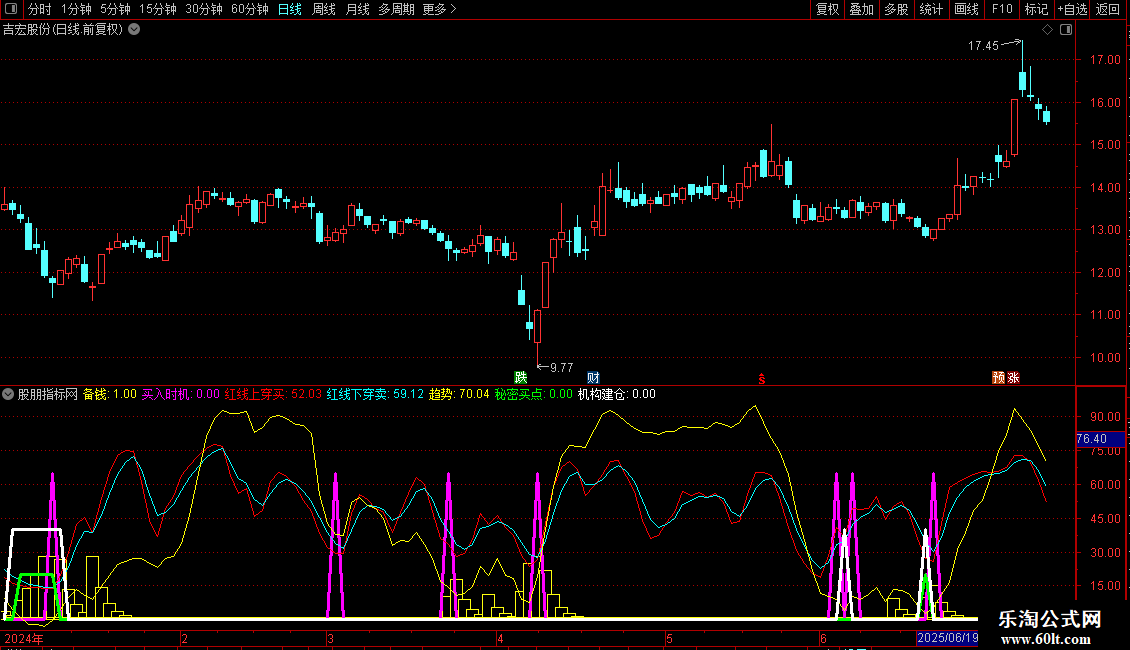
Task: Toggle the side panel icon near price axis
Action: [1066, 30]
